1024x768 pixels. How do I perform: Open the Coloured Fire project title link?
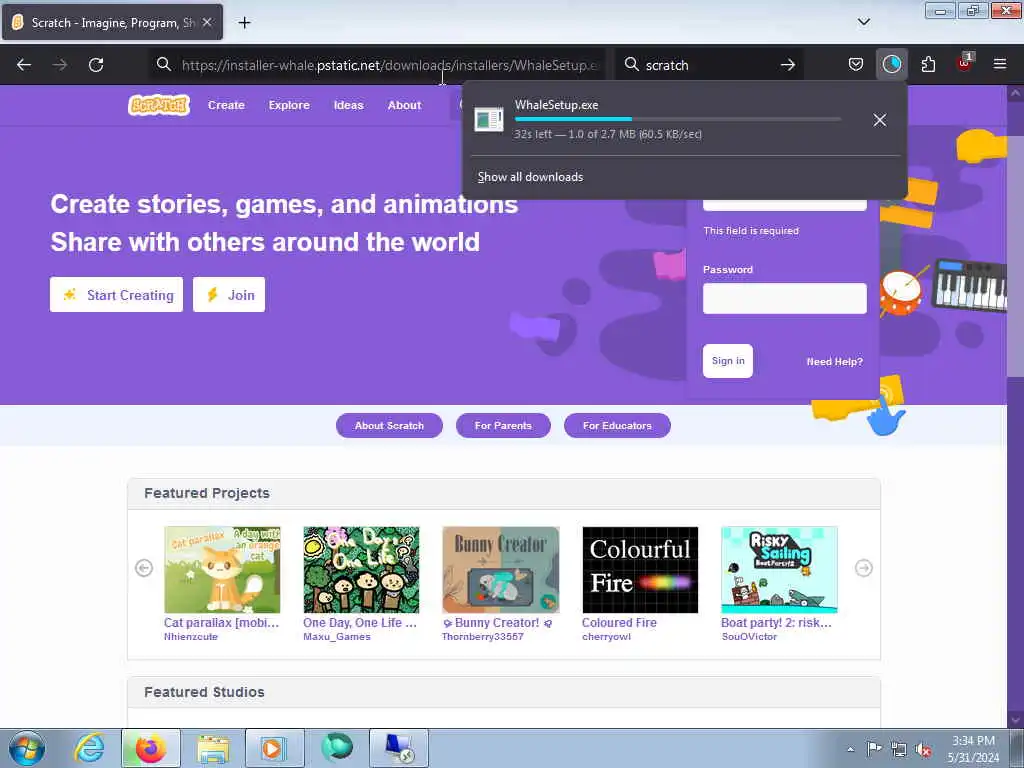tap(619, 623)
